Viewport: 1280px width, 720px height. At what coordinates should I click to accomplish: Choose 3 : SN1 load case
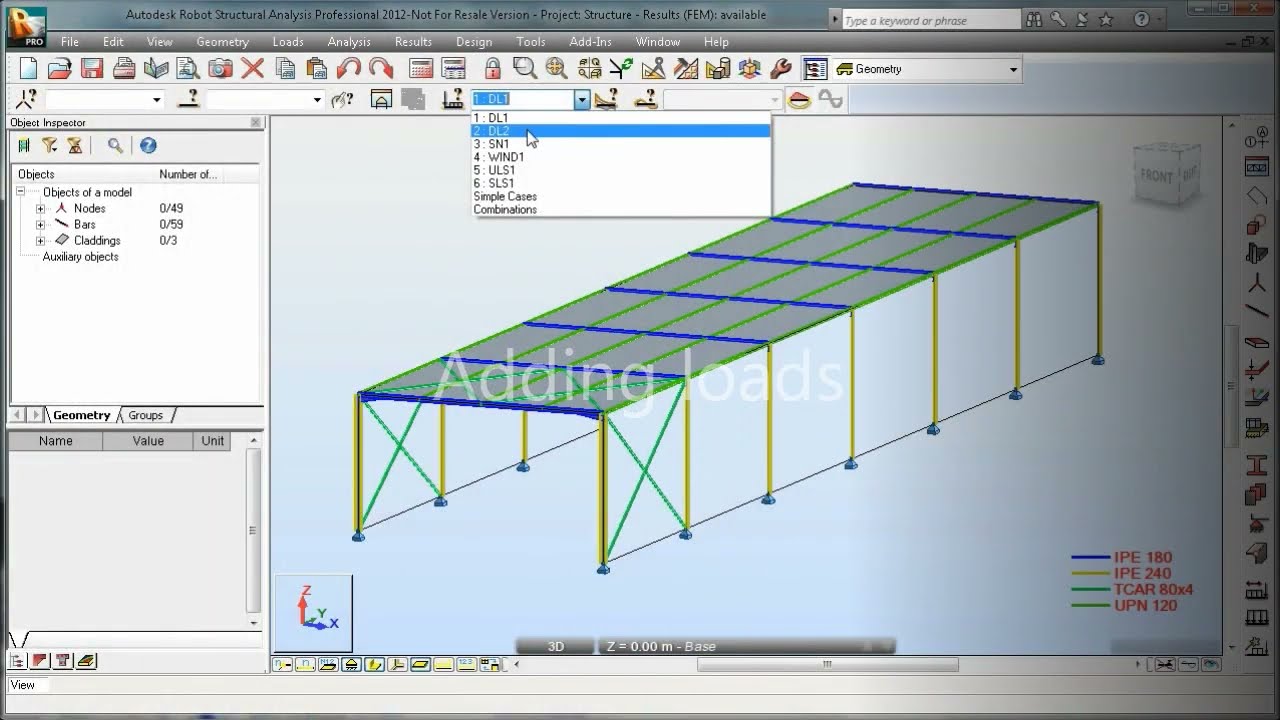pyautogui.click(x=621, y=144)
